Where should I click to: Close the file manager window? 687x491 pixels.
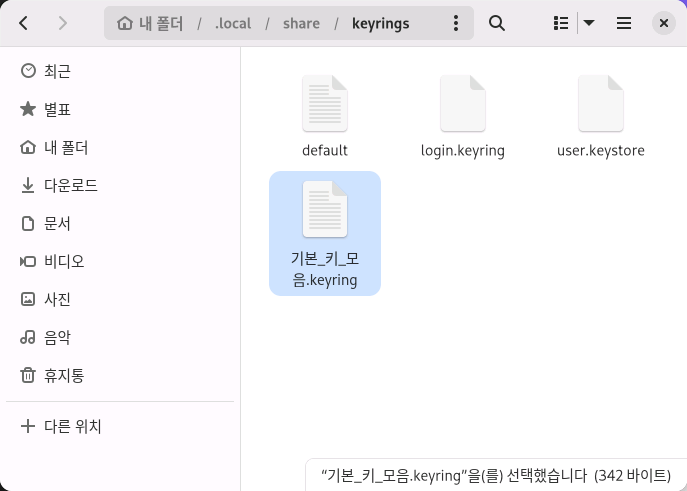tap(664, 23)
